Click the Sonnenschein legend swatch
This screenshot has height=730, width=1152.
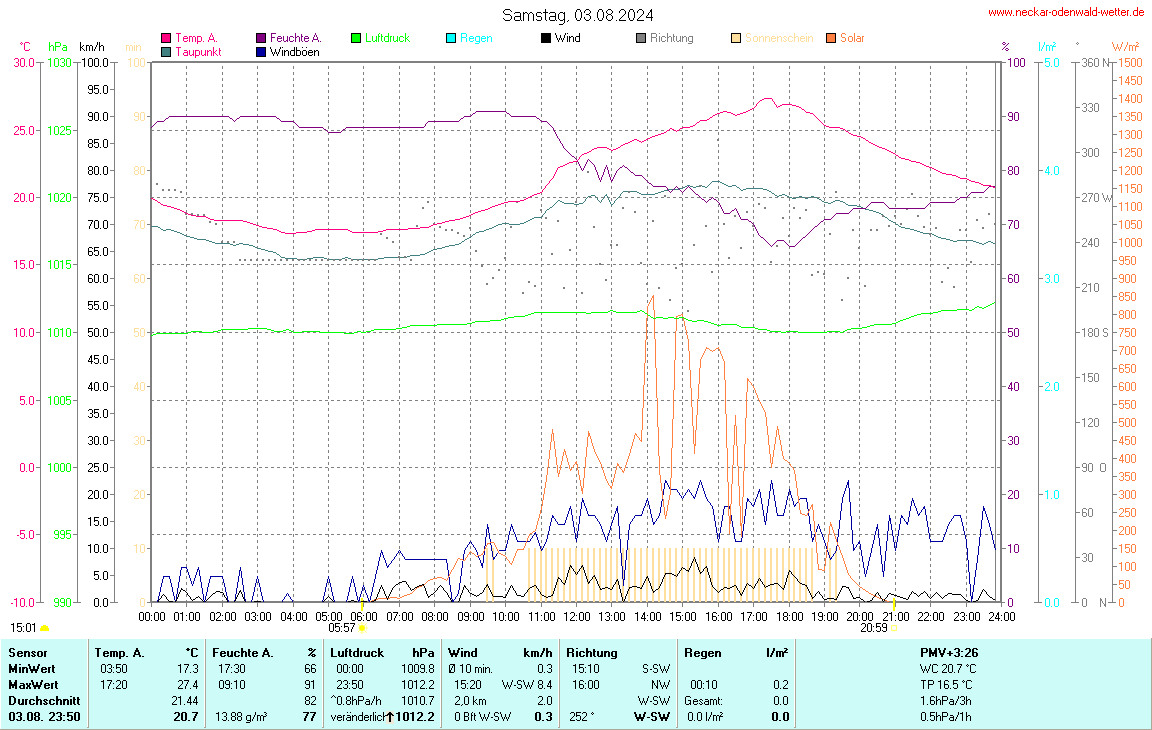click(736, 38)
